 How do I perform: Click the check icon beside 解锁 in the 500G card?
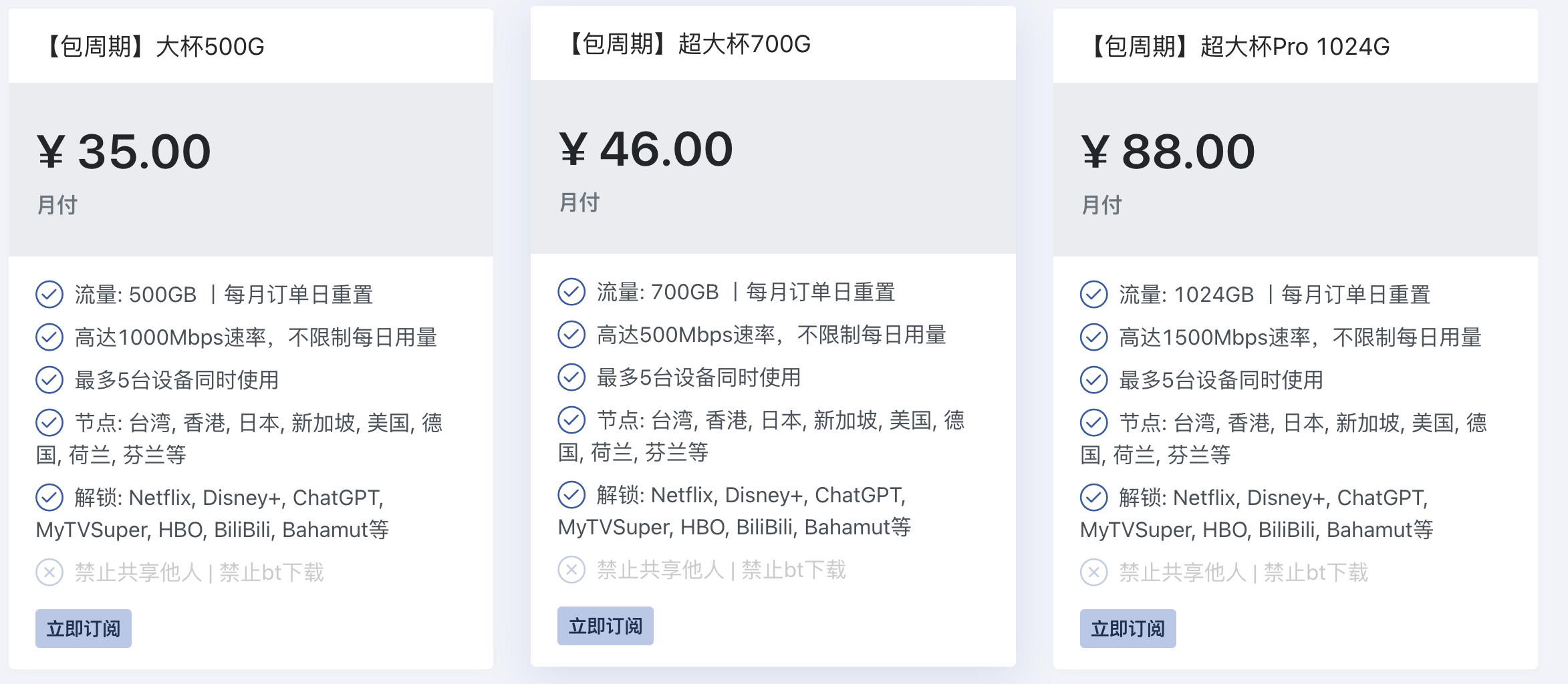point(49,498)
